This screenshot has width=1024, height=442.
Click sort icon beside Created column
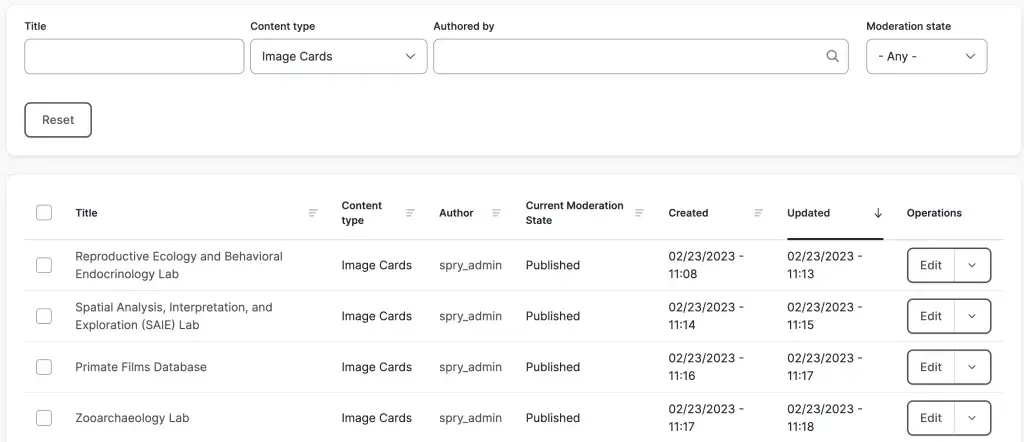click(x=758, y=213)
